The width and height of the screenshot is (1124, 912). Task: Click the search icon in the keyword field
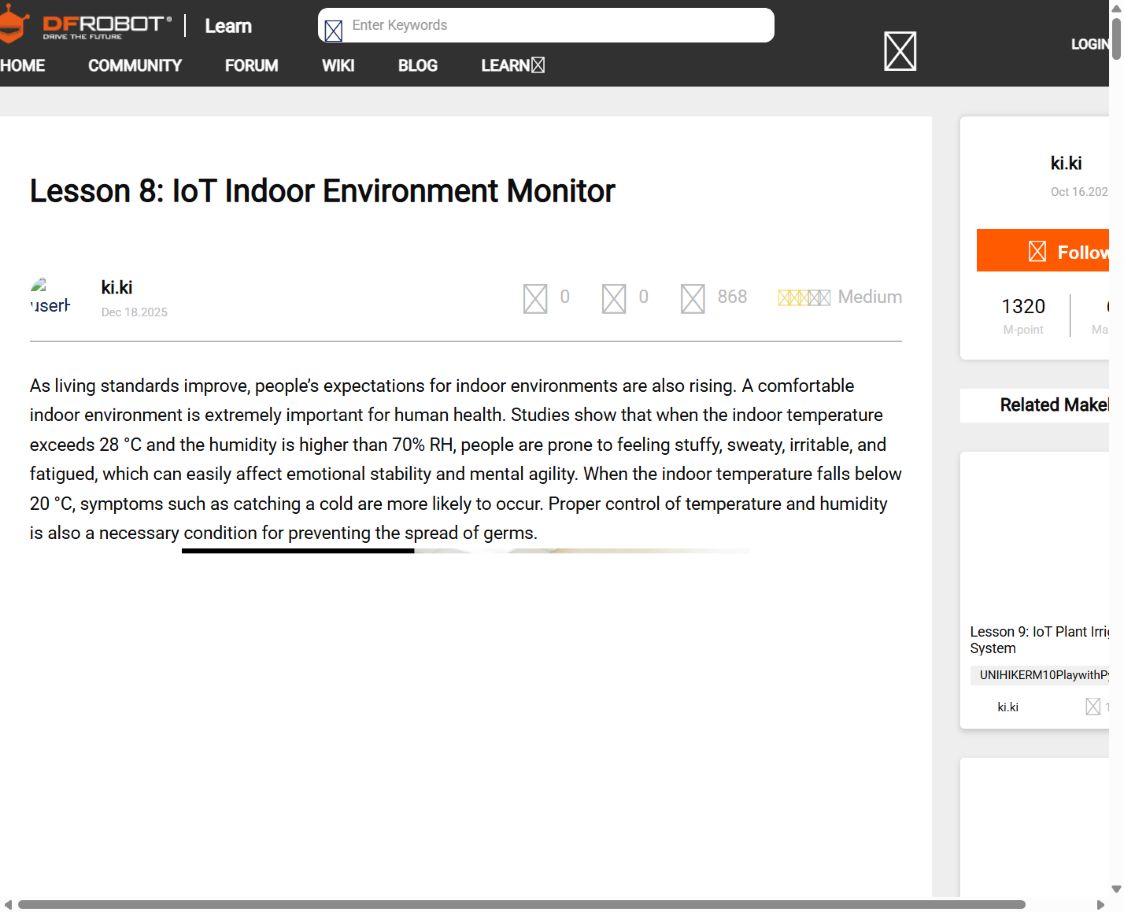(x=333, y=31)
